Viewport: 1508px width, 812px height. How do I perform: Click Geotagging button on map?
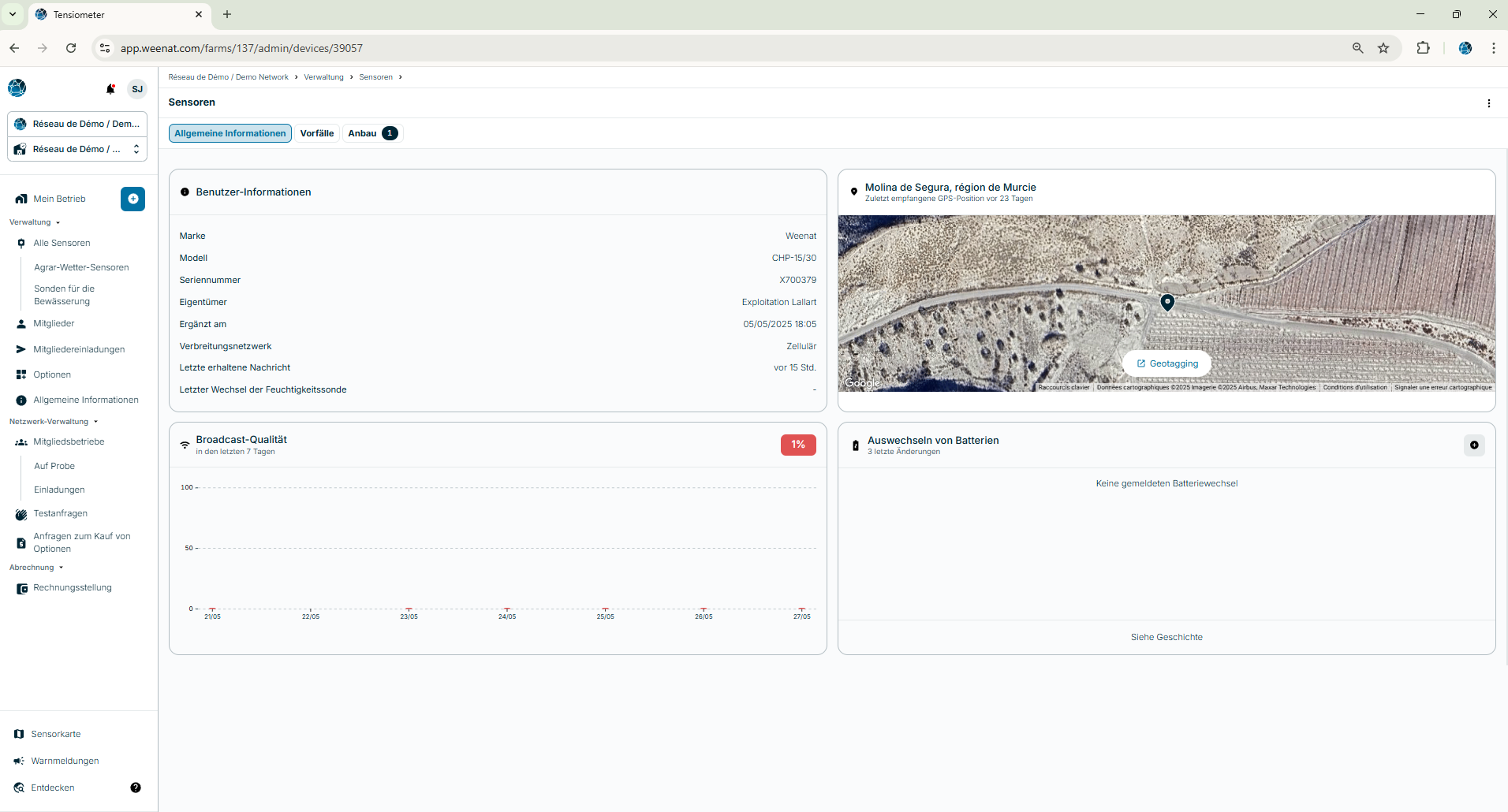[x=1167, y=363]
